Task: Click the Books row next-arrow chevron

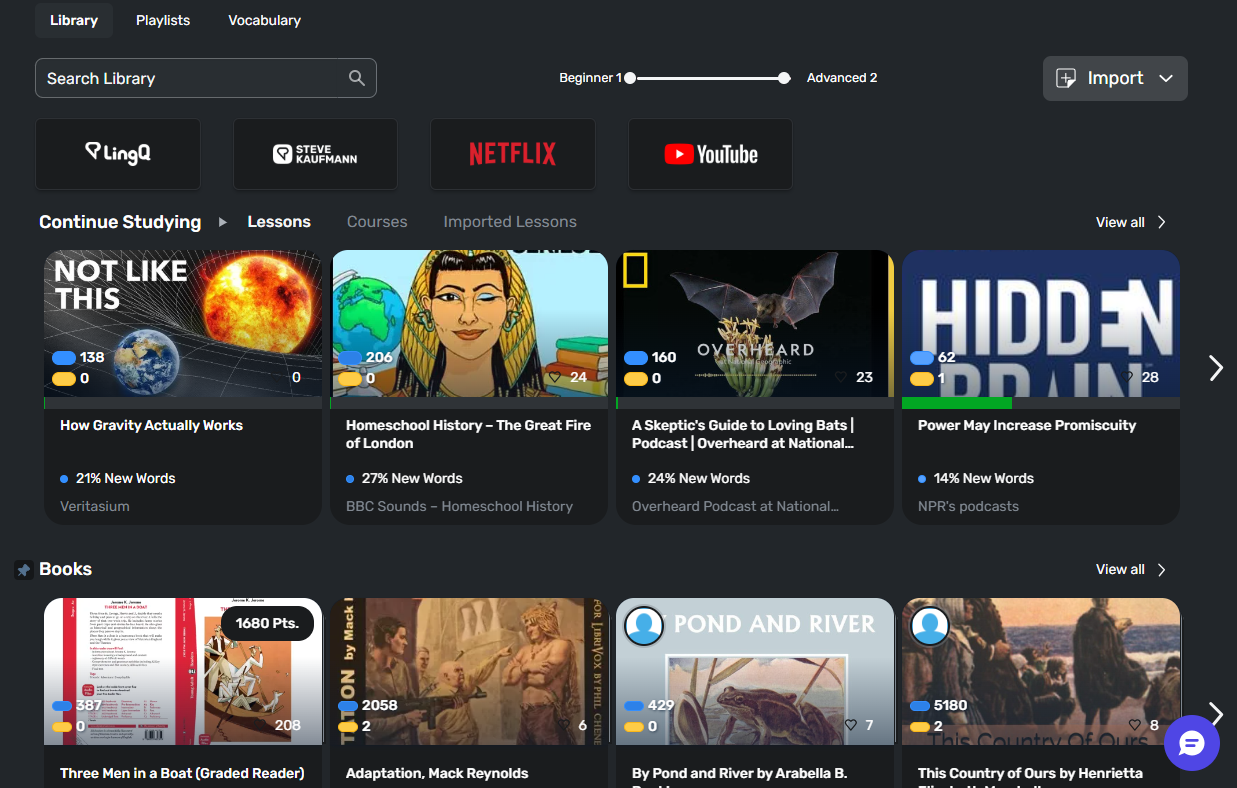Action: pyautogui.click(x=1216, y=712)
